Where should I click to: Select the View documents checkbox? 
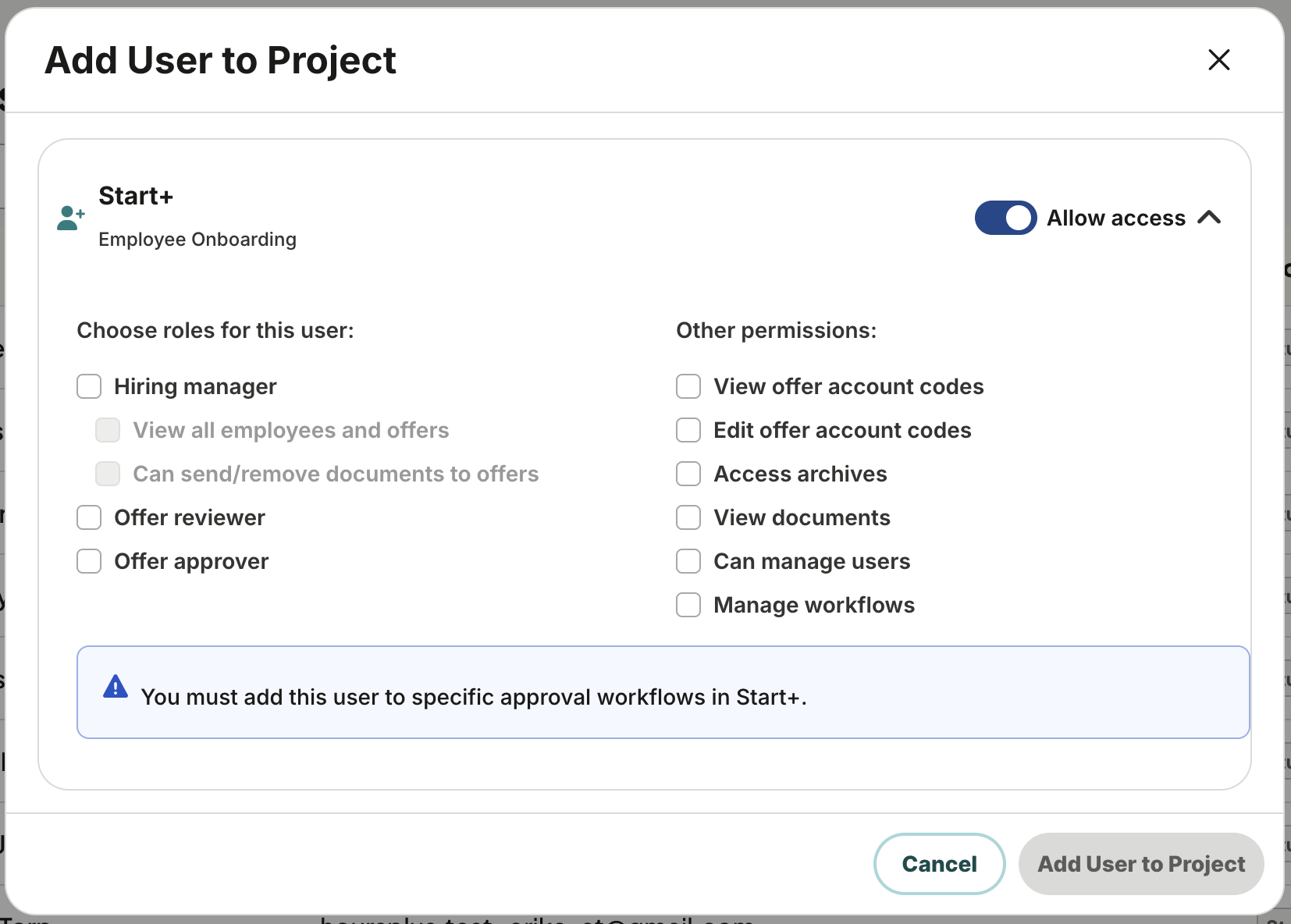(x=688, y=517)
